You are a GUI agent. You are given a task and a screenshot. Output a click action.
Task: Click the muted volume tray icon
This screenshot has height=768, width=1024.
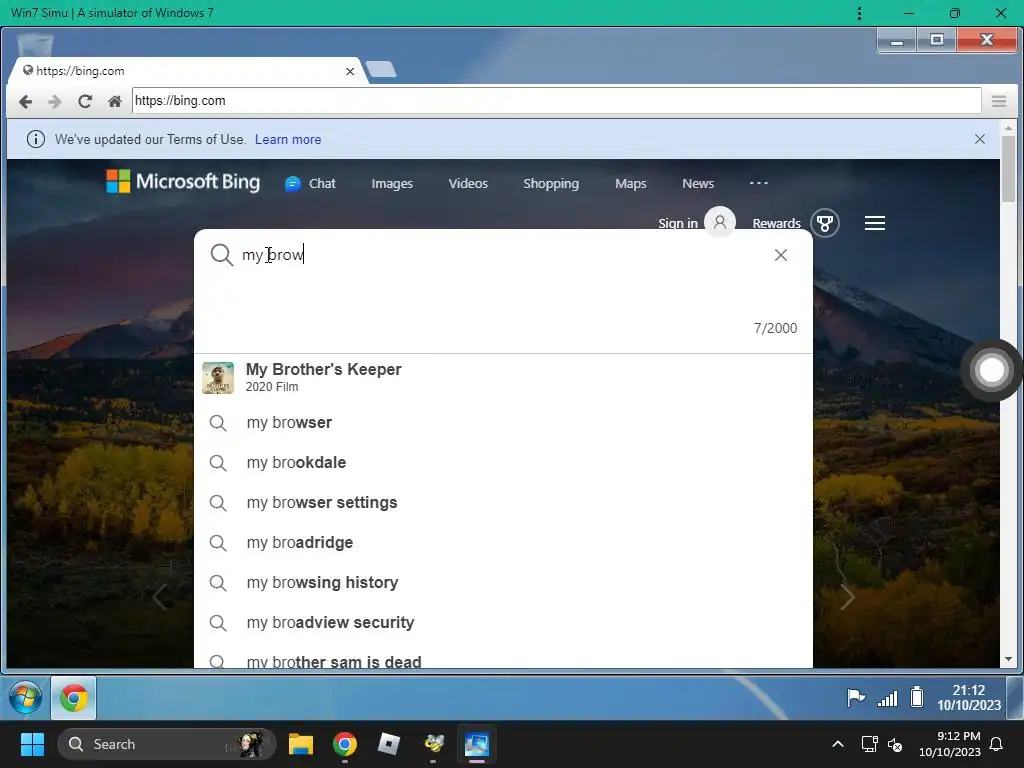[x=895, y=744]
